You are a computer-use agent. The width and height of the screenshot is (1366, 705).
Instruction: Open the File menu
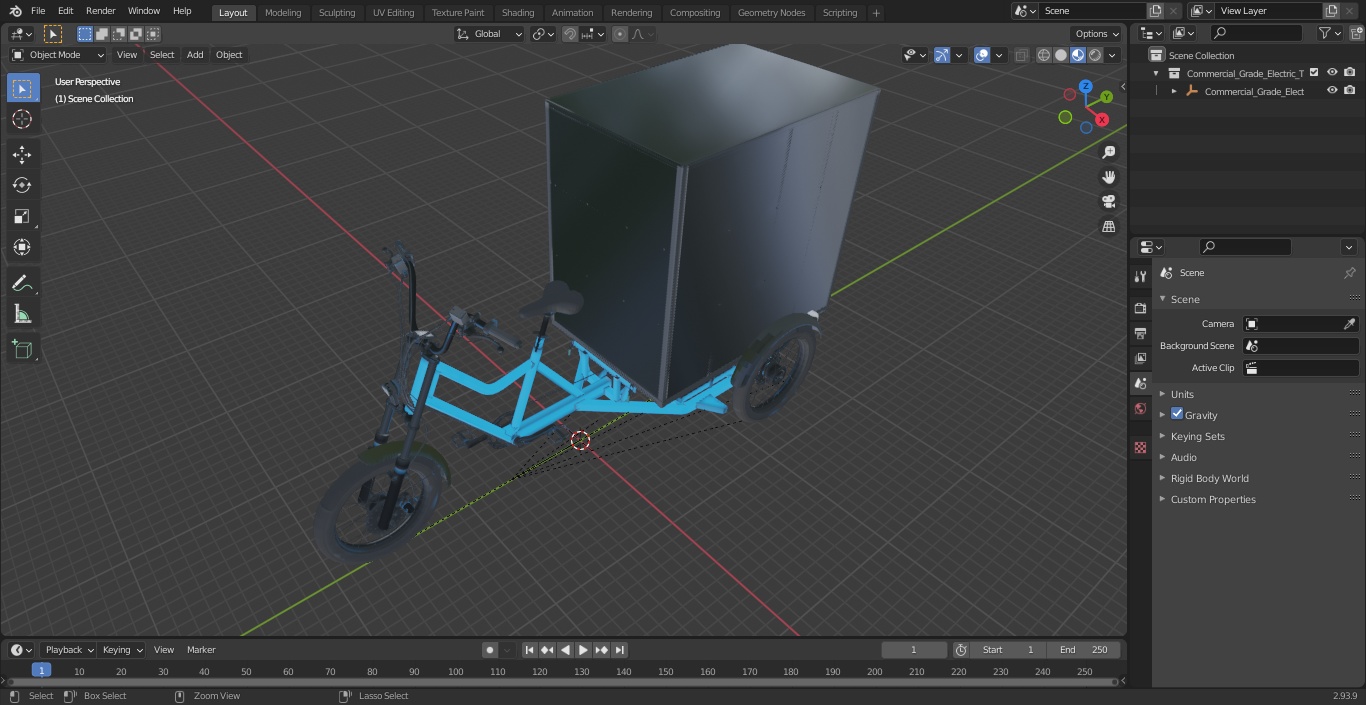click(38, 11)
